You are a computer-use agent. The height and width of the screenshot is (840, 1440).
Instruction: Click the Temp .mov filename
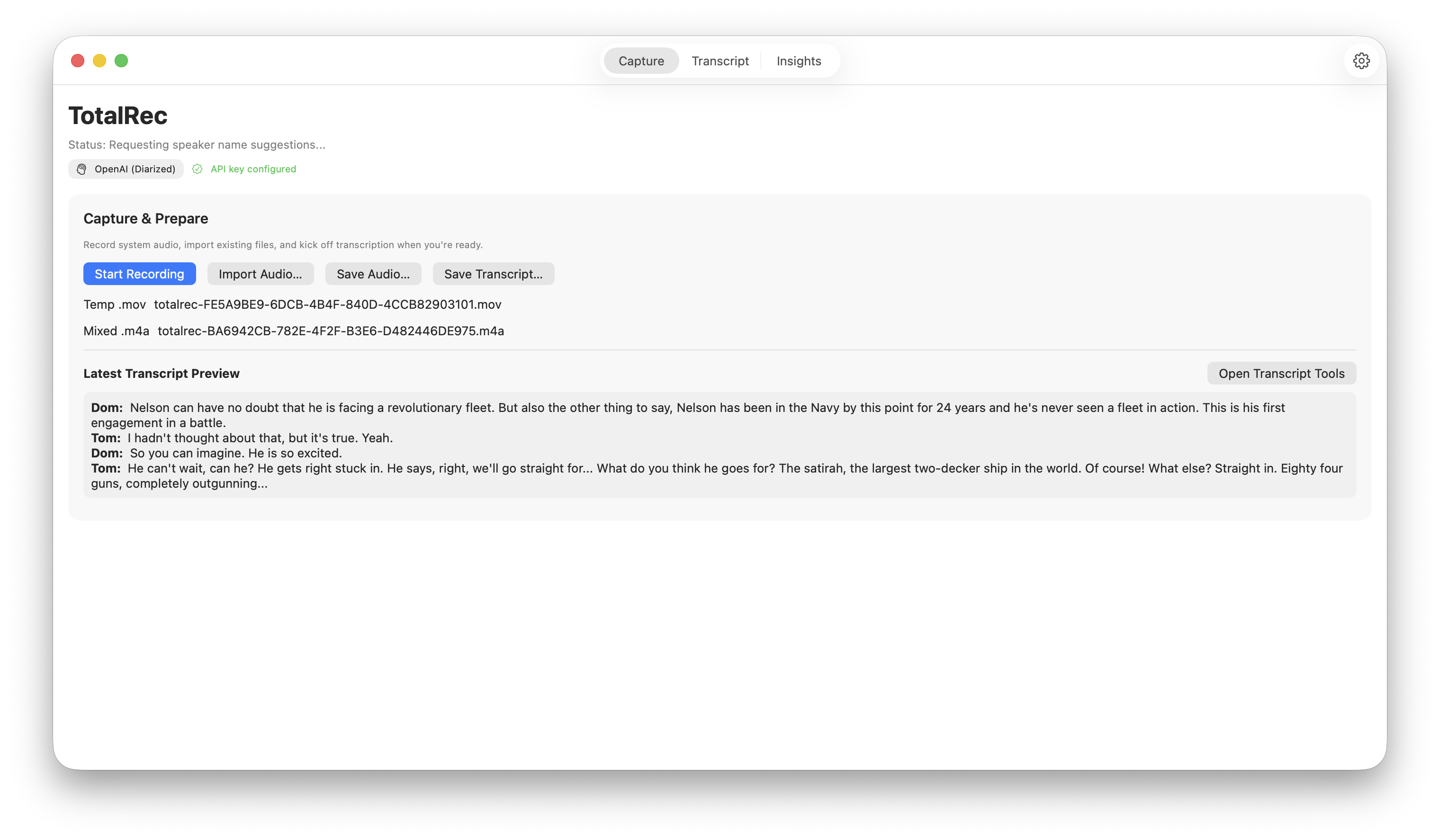tap(327, 304)
